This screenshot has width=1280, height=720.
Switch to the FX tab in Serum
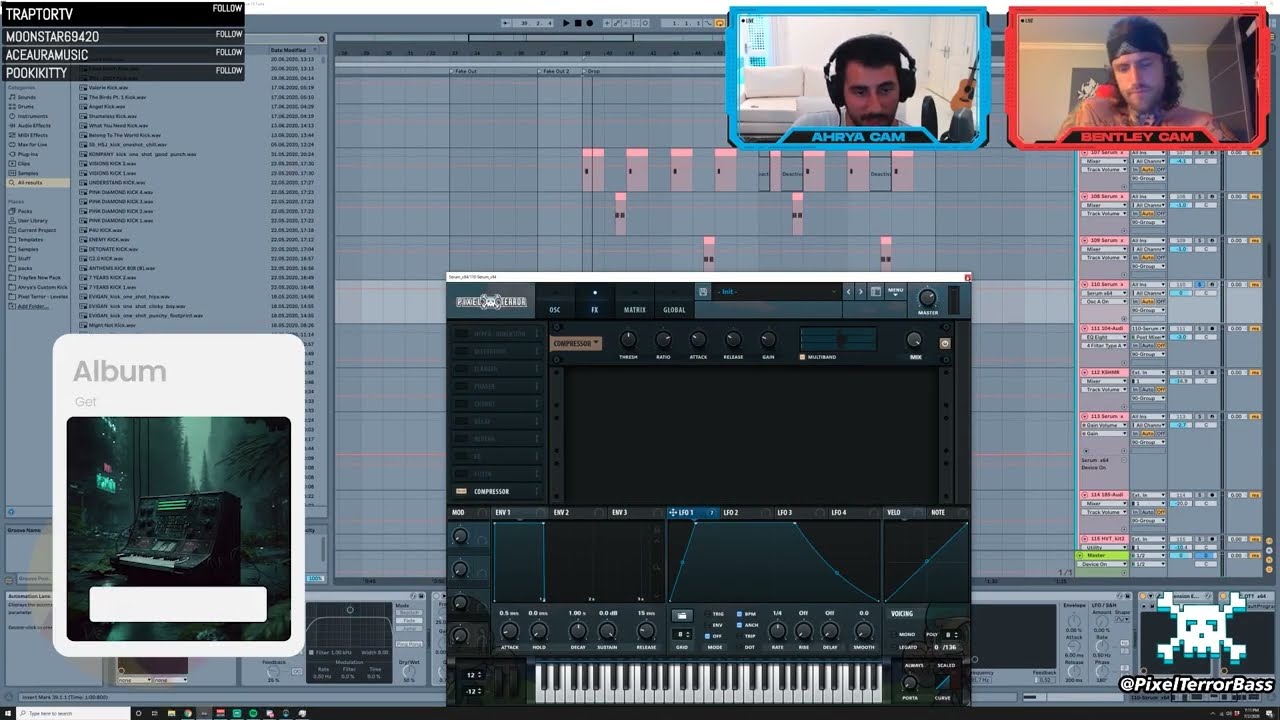(x=595, y=310)
